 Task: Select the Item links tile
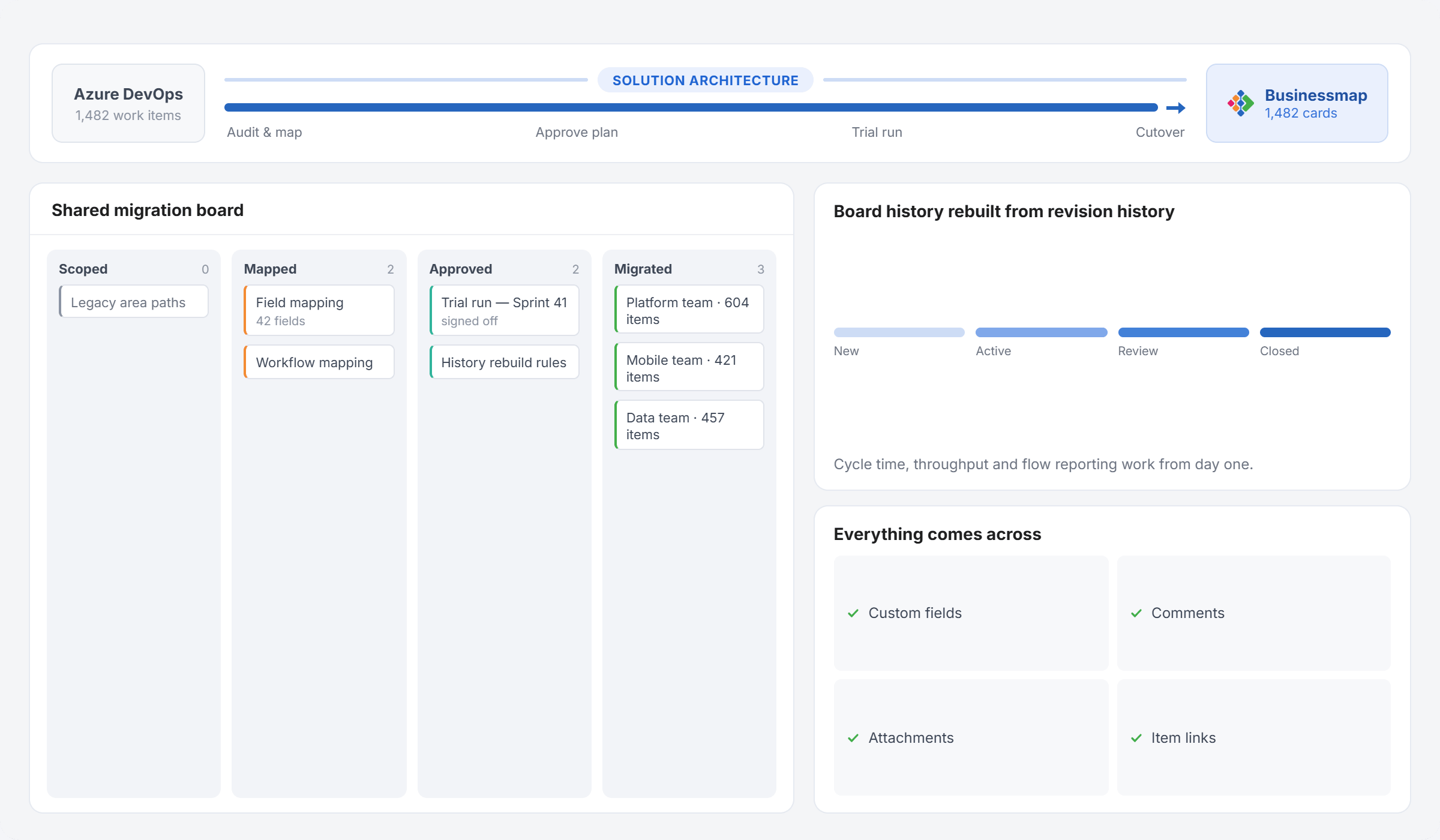click(x=1254, y=737)
